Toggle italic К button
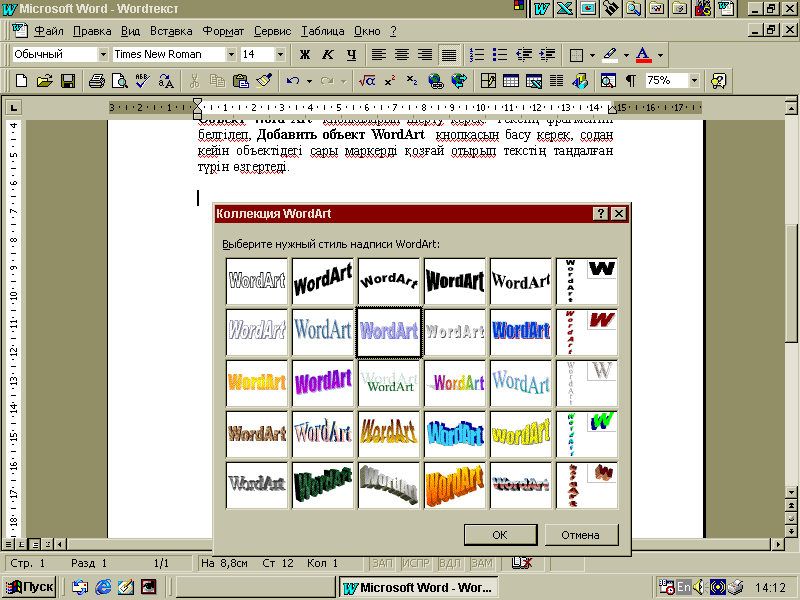The width and height of the screenshot is (800, 600). point(328,54)
